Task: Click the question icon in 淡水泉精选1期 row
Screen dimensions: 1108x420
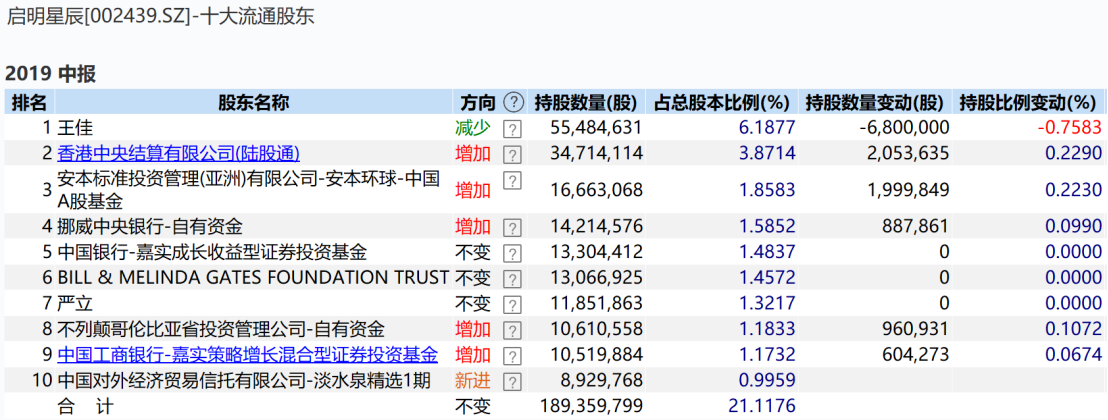Action: [x=512, y=382]
